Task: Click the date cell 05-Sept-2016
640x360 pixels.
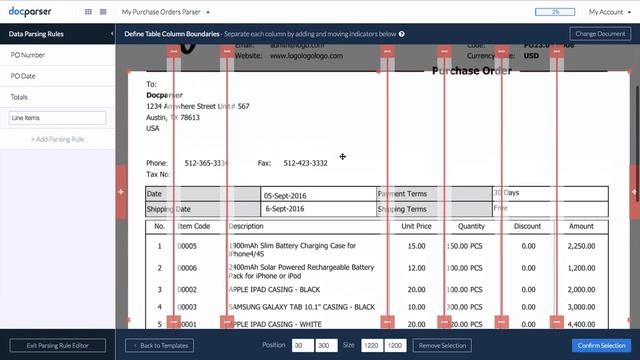Action: coord(285,196)
